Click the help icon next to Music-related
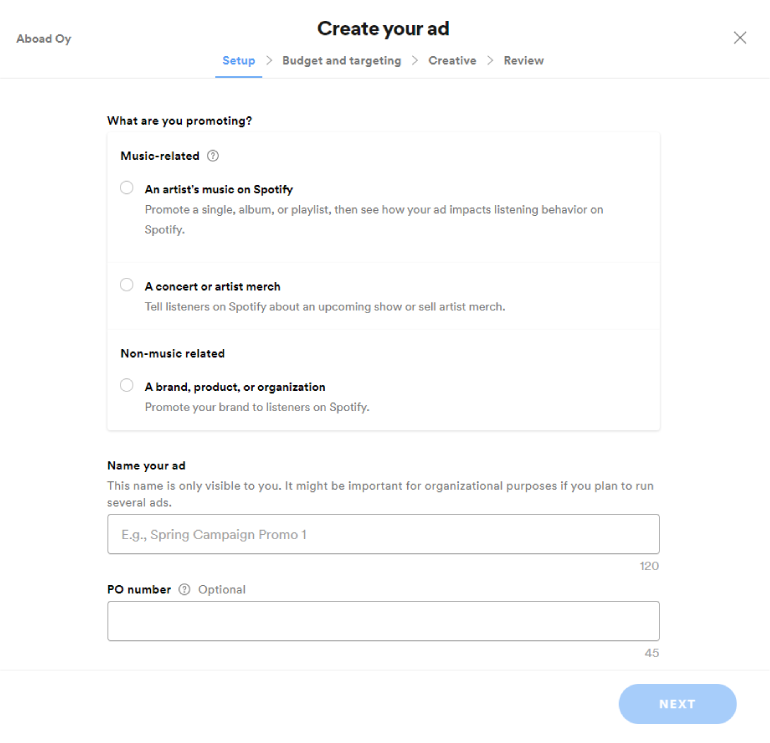The width and height of the screenshot is (770, 743). [x=213, y=156]
